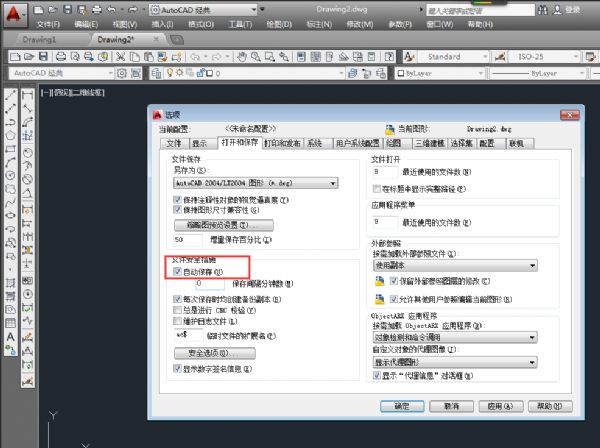Click the 应用(A) apply button
This screenshot has width=600, height=448.
point(501,406)
